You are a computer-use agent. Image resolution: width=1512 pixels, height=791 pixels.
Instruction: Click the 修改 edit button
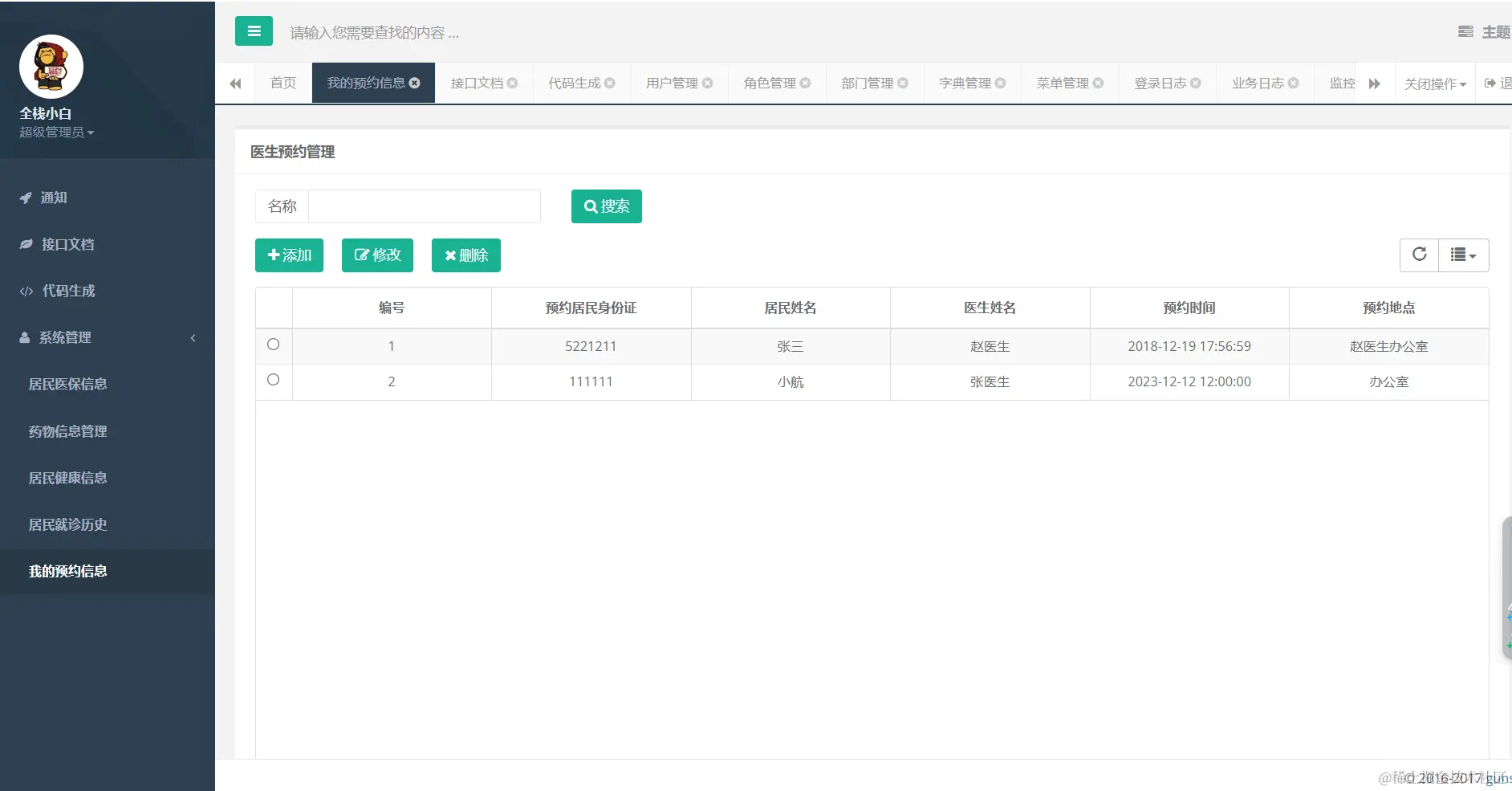pos(377,255)
